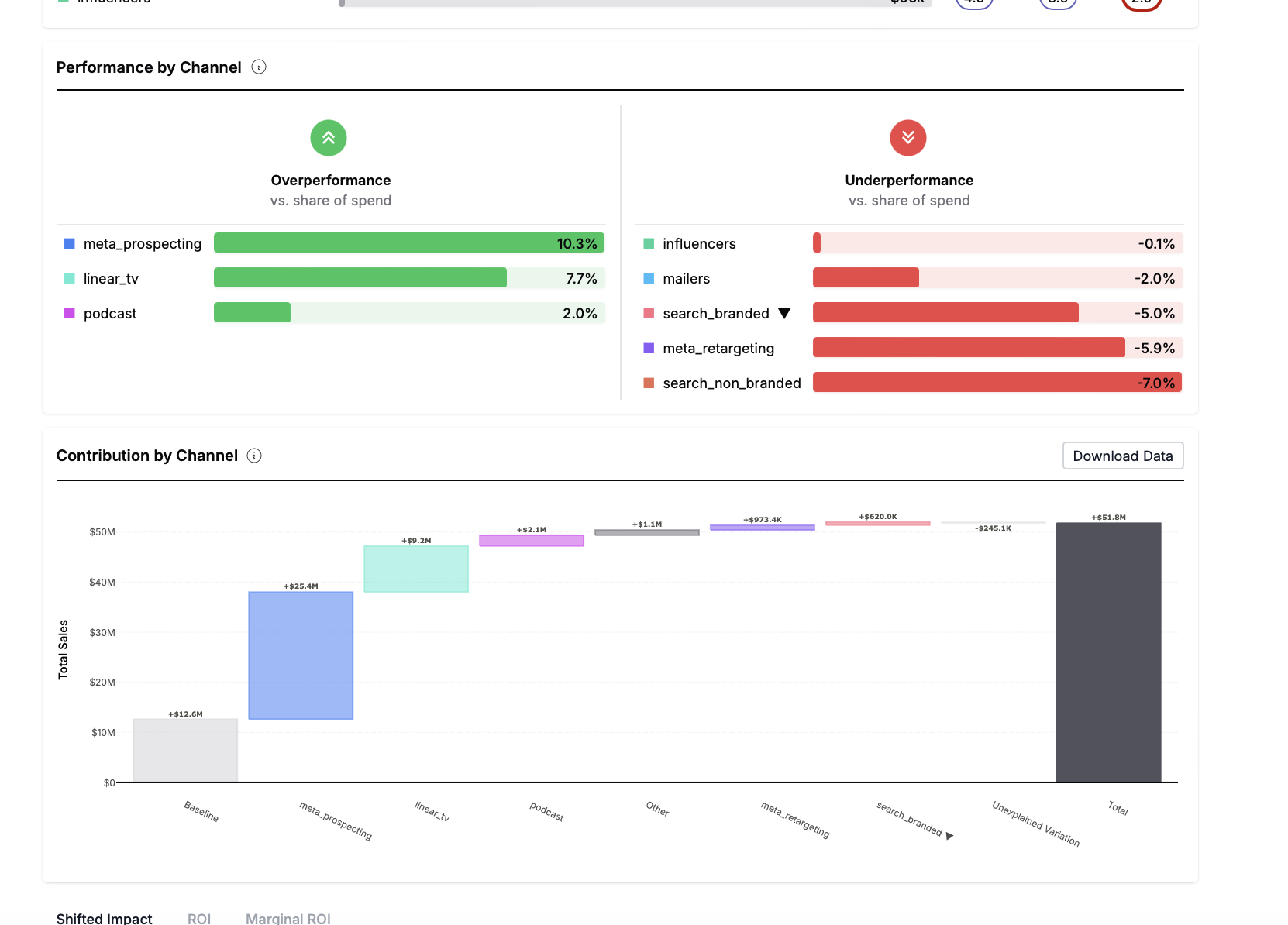Click info icon beside Contribution by Channel
This screenshot has width=1288, height=925.
(254, 456)
